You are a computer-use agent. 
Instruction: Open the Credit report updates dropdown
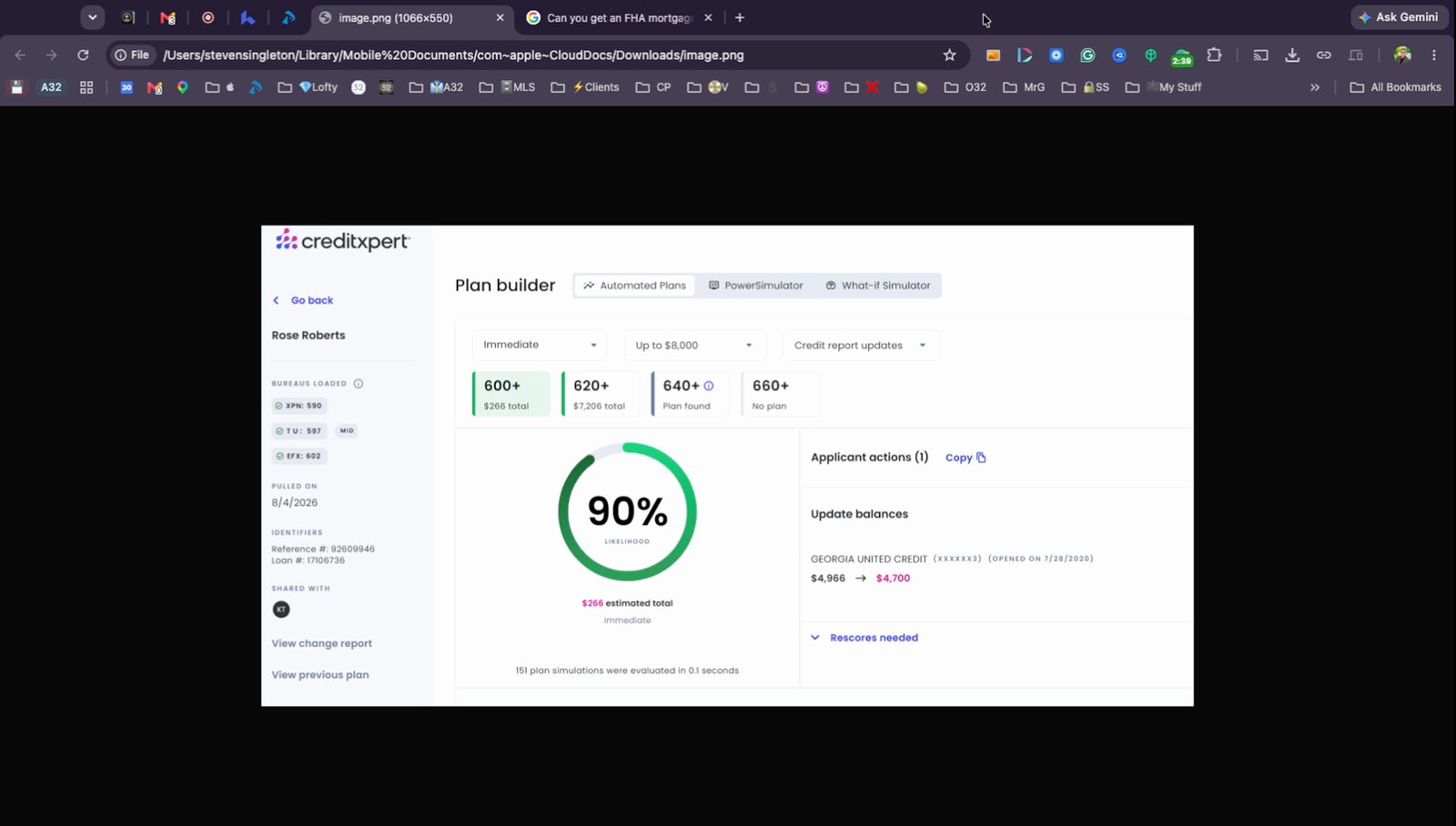pos(861,345)
